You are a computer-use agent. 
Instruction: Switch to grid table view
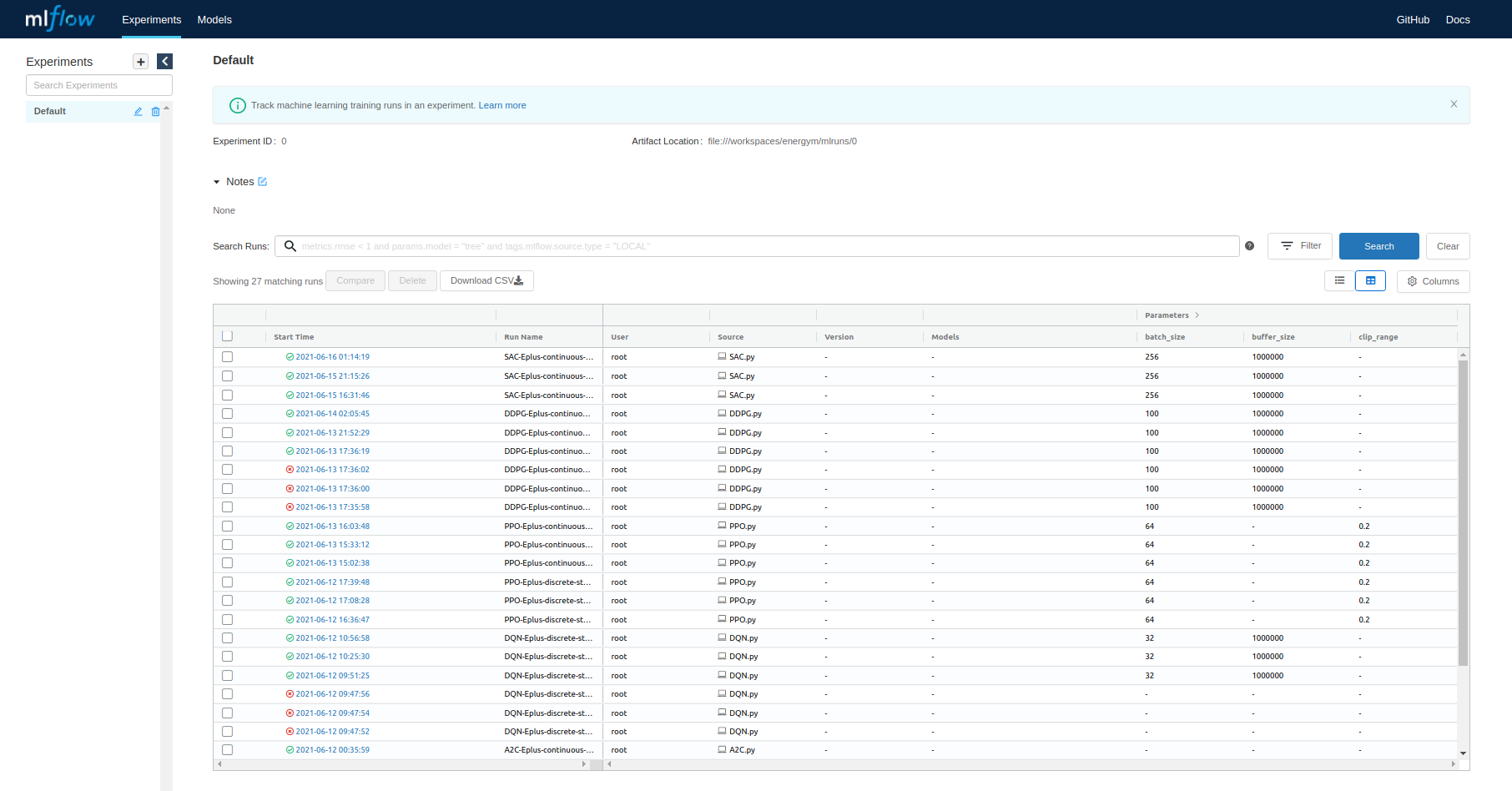coord(1370,281)
